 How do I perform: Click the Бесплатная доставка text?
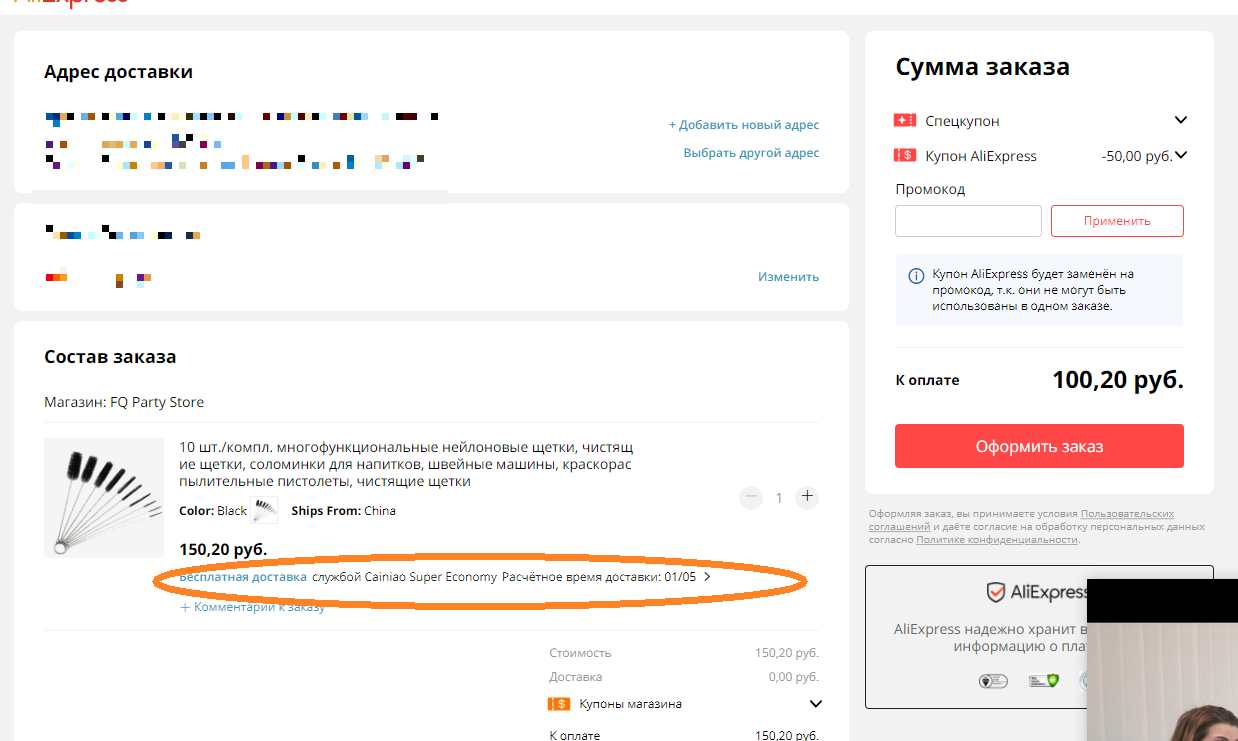tap(243, 577)
